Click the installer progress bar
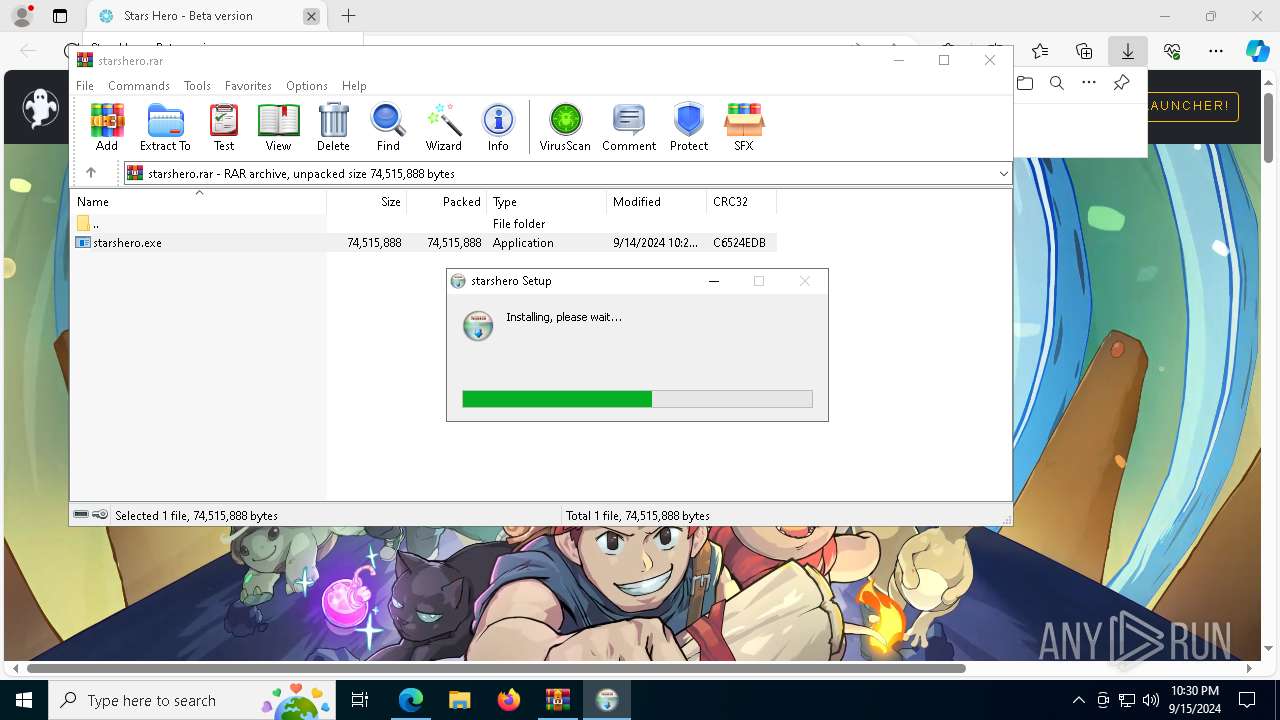 point(637,399)
